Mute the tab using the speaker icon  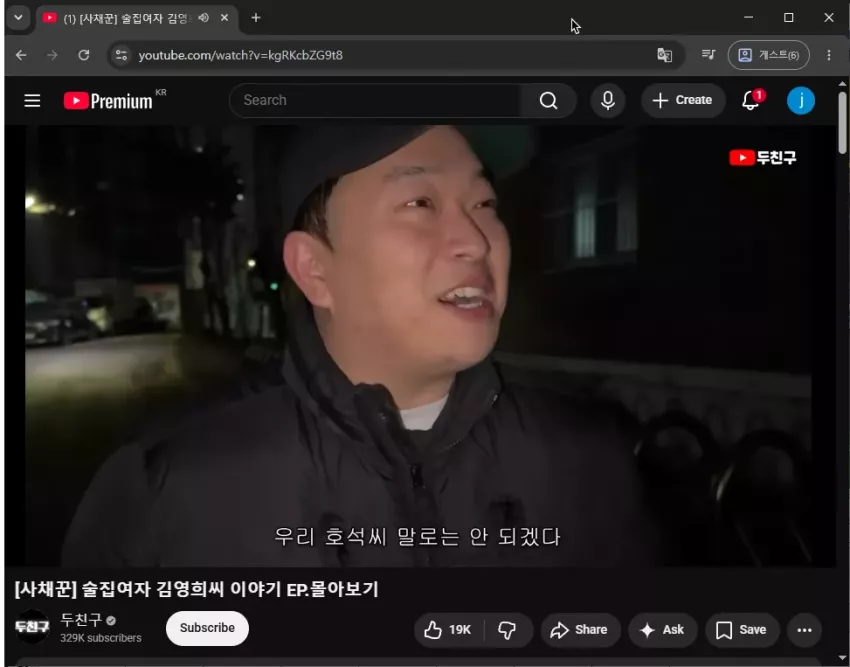[204, 18]
